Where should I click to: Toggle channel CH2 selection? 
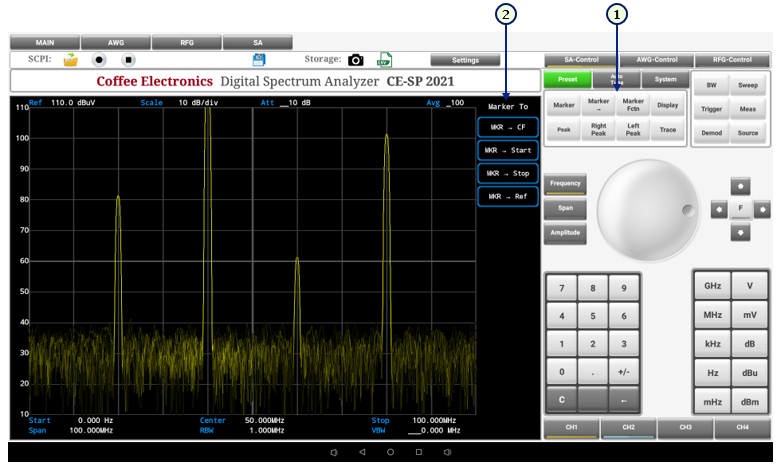coord(628,427)
